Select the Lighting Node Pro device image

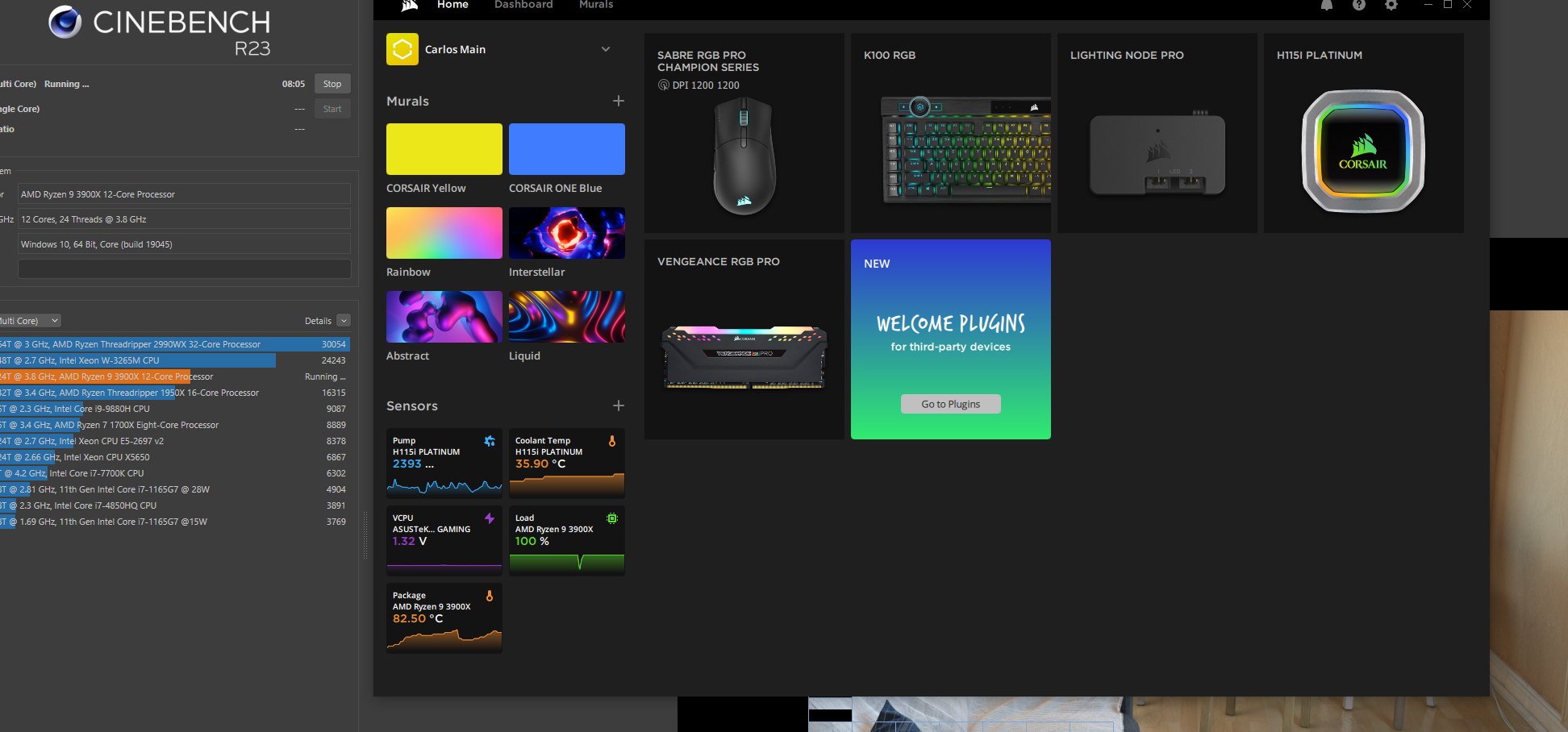(1157, 153)
